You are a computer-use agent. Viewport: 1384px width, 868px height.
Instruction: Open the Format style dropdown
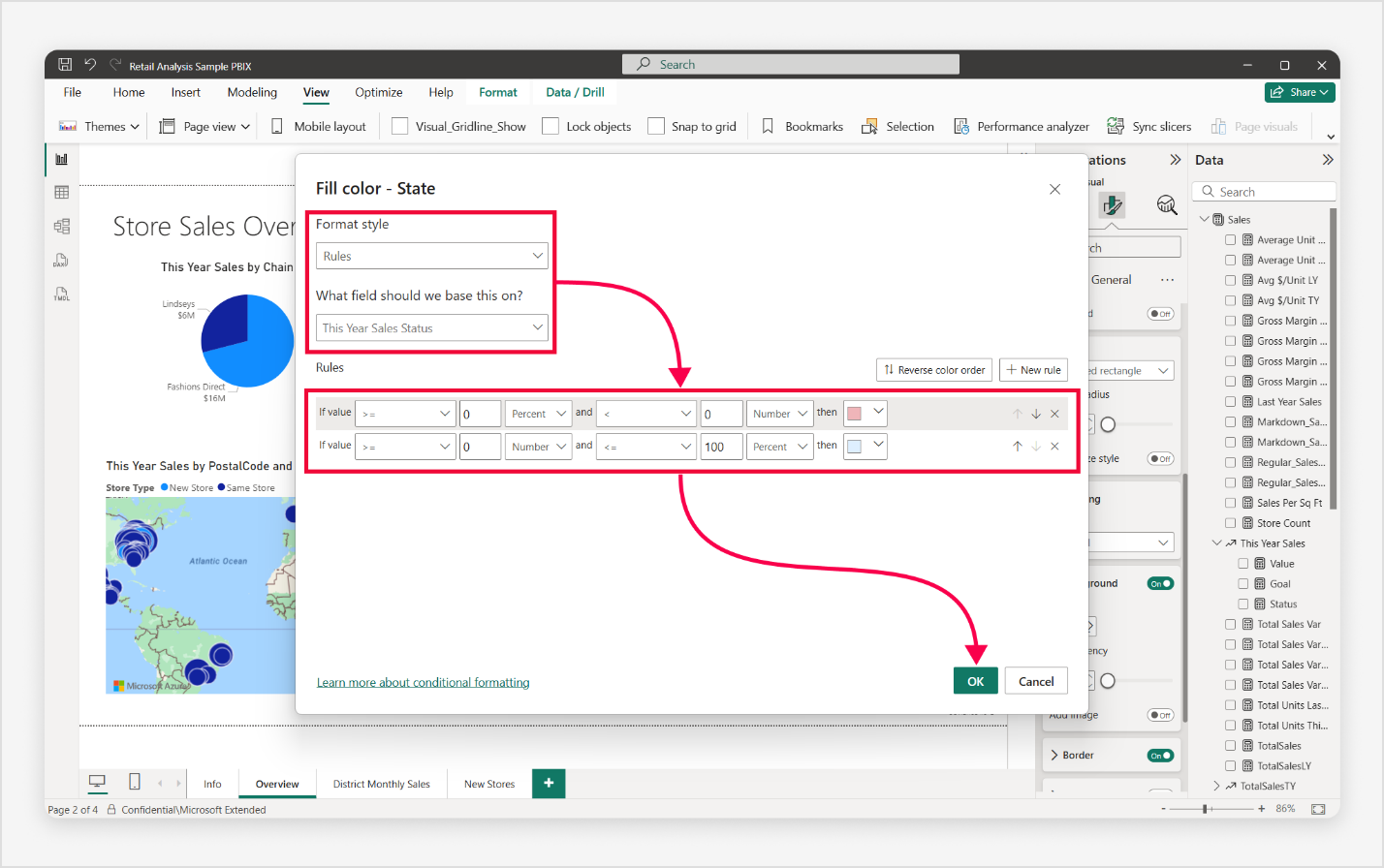[x=432, y=256]
